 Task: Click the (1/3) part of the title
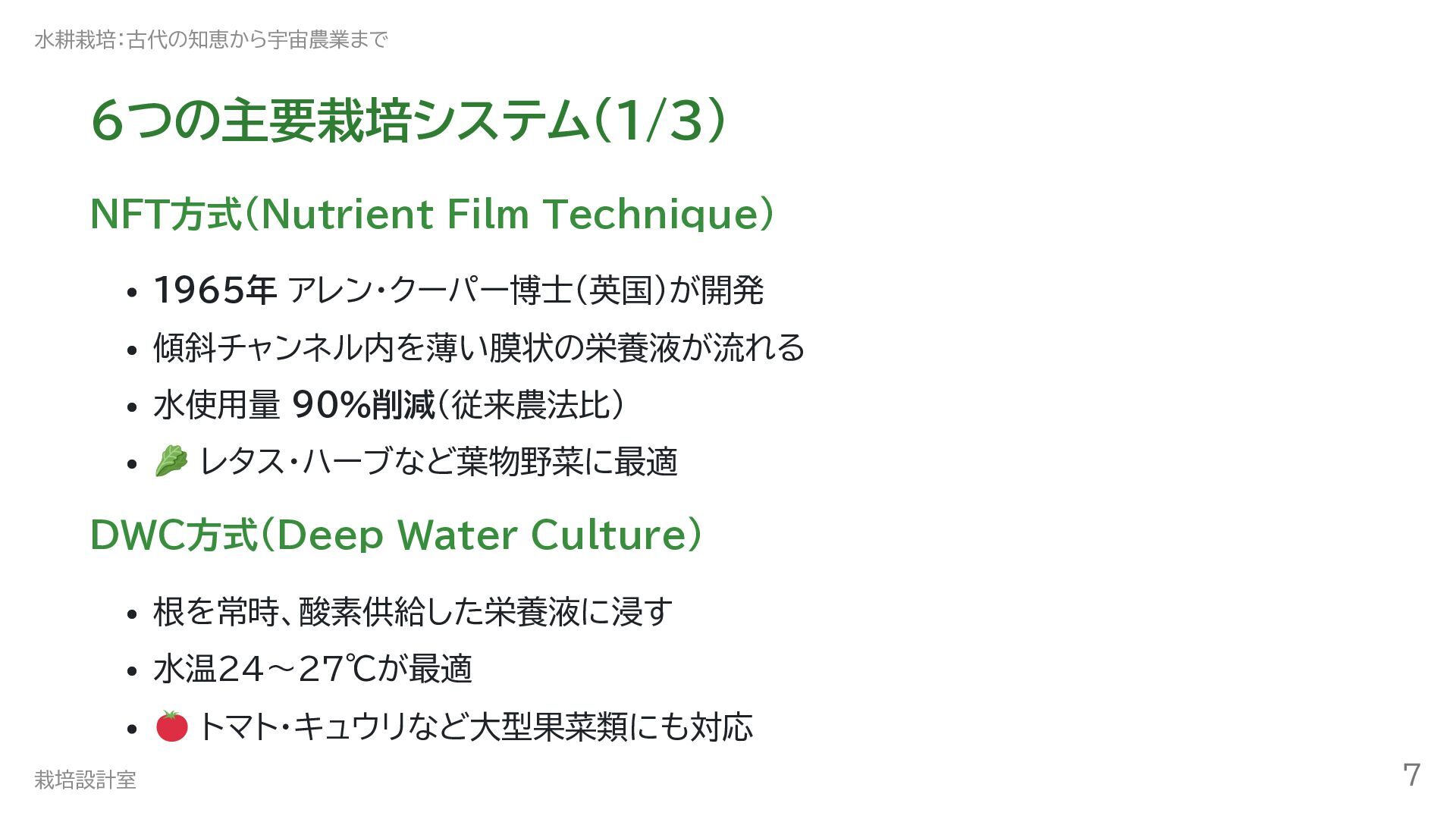coord(658,121)
